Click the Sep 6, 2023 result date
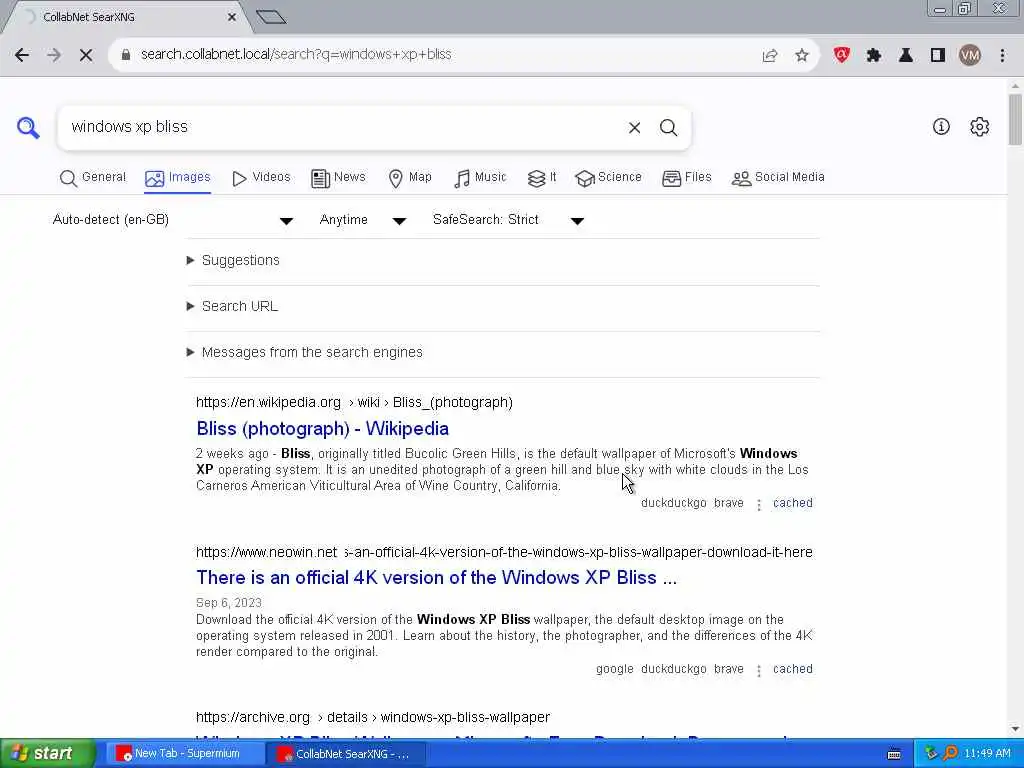Image resolution: width=1024 pixels, height=768 pixels. (229, 603)
